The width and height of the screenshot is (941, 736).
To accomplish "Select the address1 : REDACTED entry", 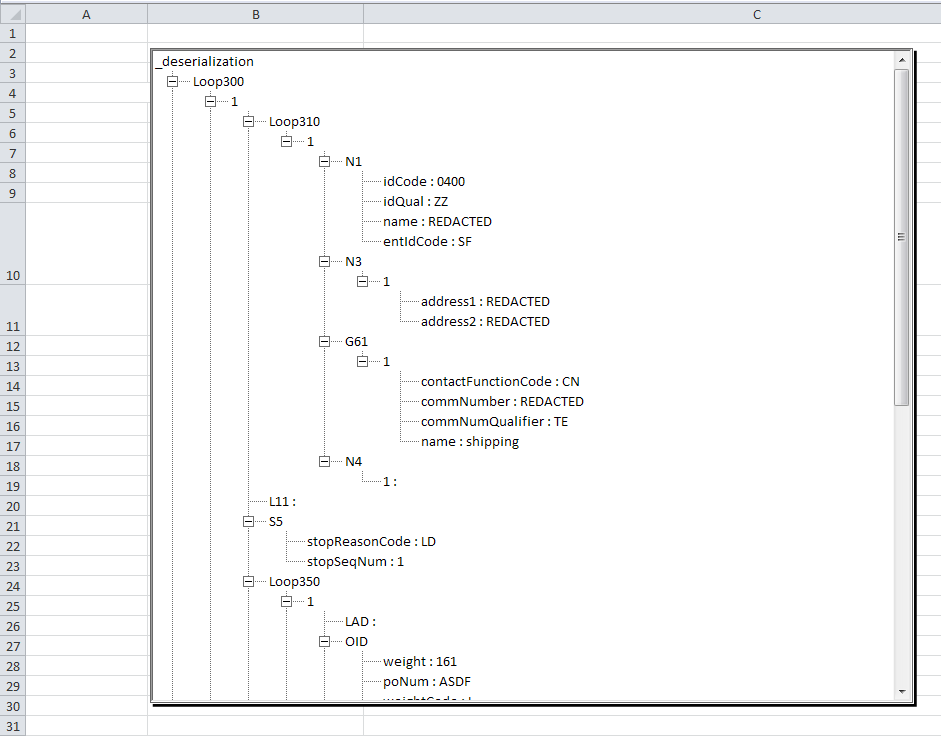I will pyautogui.click(x=485, y=301).
